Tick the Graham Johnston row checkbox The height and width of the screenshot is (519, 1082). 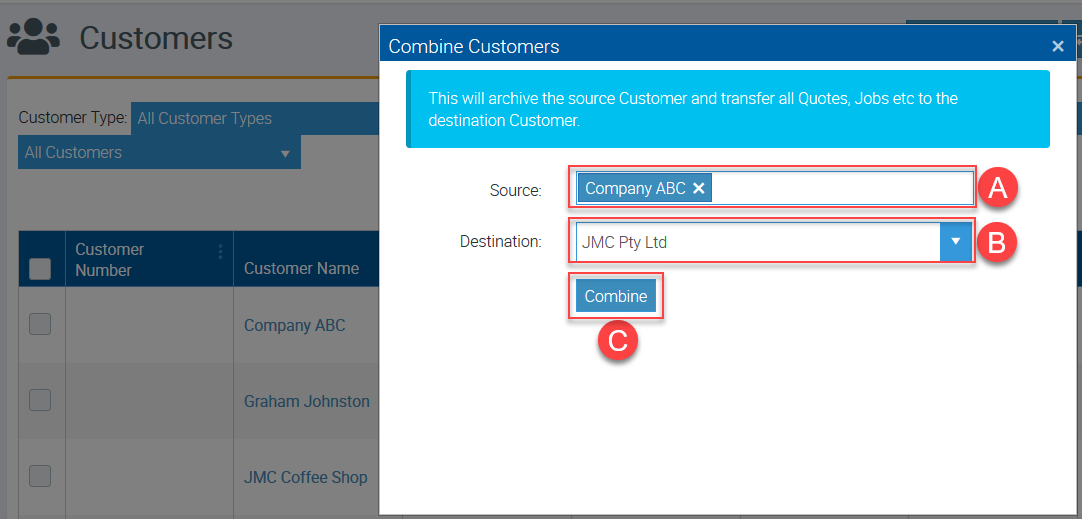pyautogui.click(x=40, y=400)
